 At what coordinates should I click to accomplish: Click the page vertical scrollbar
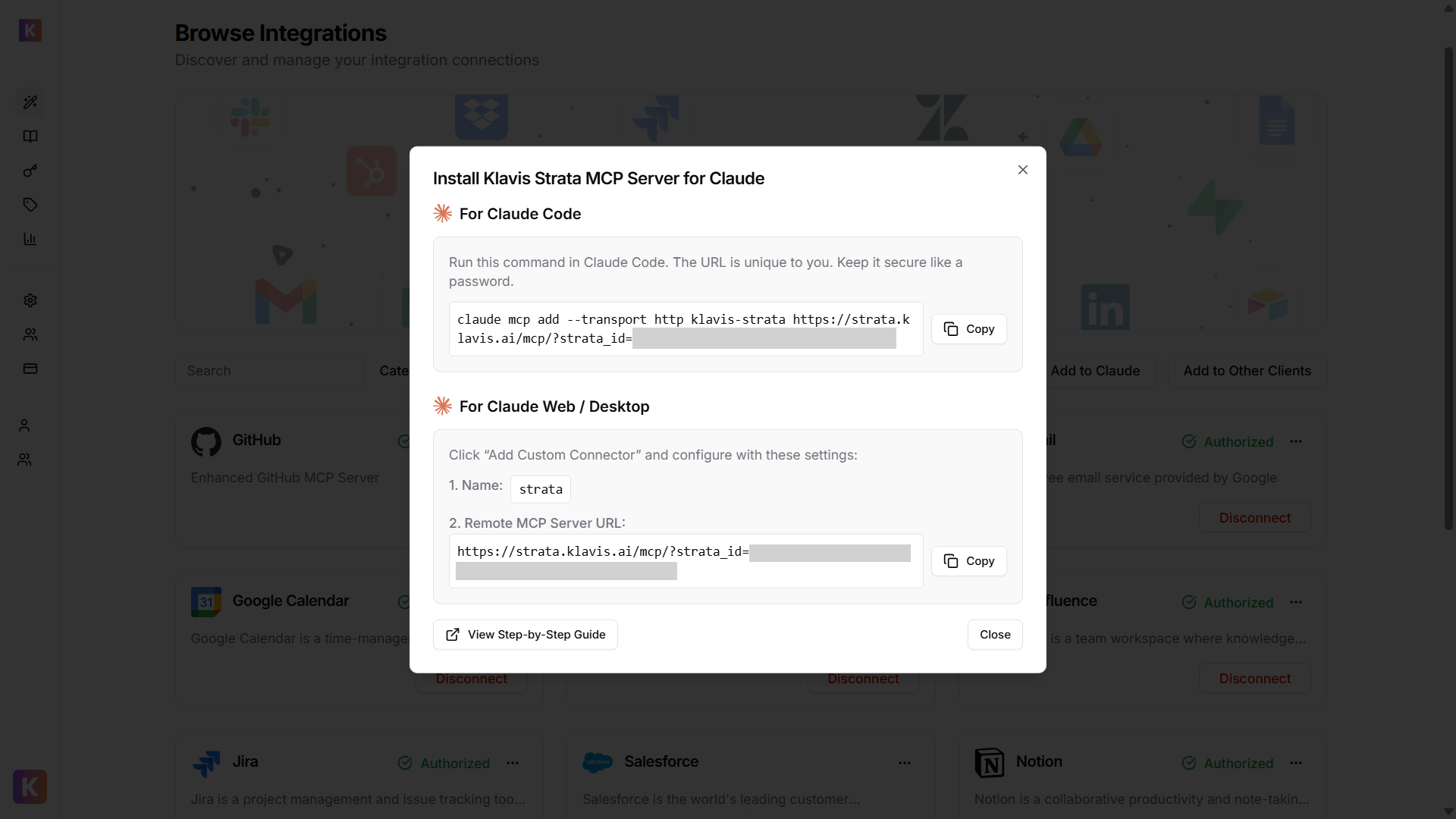(1448, 288)
